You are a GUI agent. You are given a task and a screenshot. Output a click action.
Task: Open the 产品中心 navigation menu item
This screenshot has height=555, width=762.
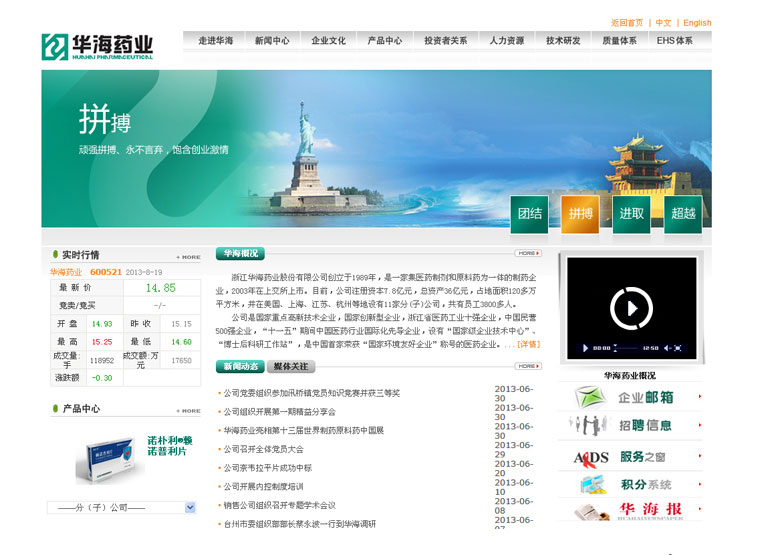click(x=385, y=41)
